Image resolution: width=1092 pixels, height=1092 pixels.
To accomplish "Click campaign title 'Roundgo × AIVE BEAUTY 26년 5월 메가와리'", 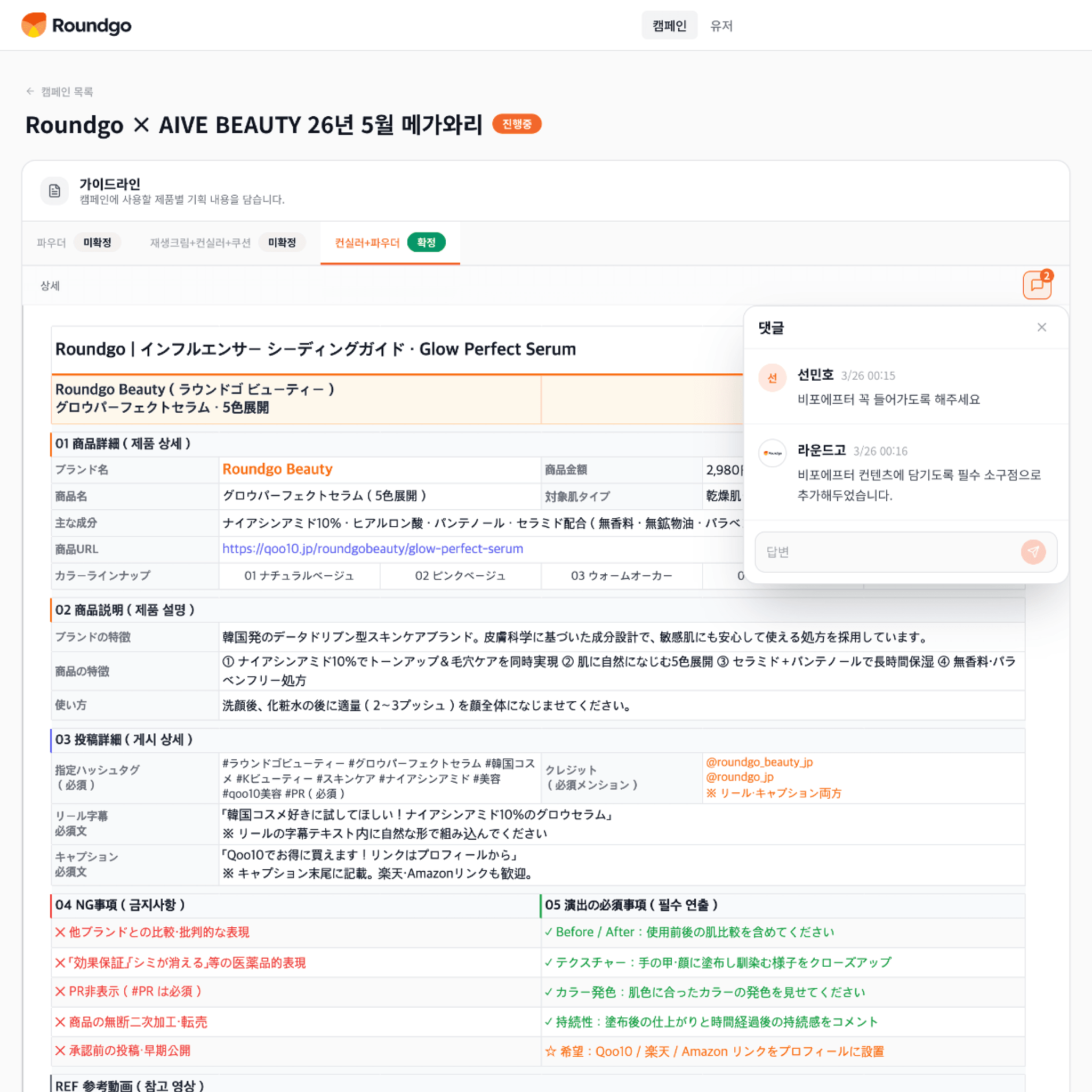I will tap(254, 124).
